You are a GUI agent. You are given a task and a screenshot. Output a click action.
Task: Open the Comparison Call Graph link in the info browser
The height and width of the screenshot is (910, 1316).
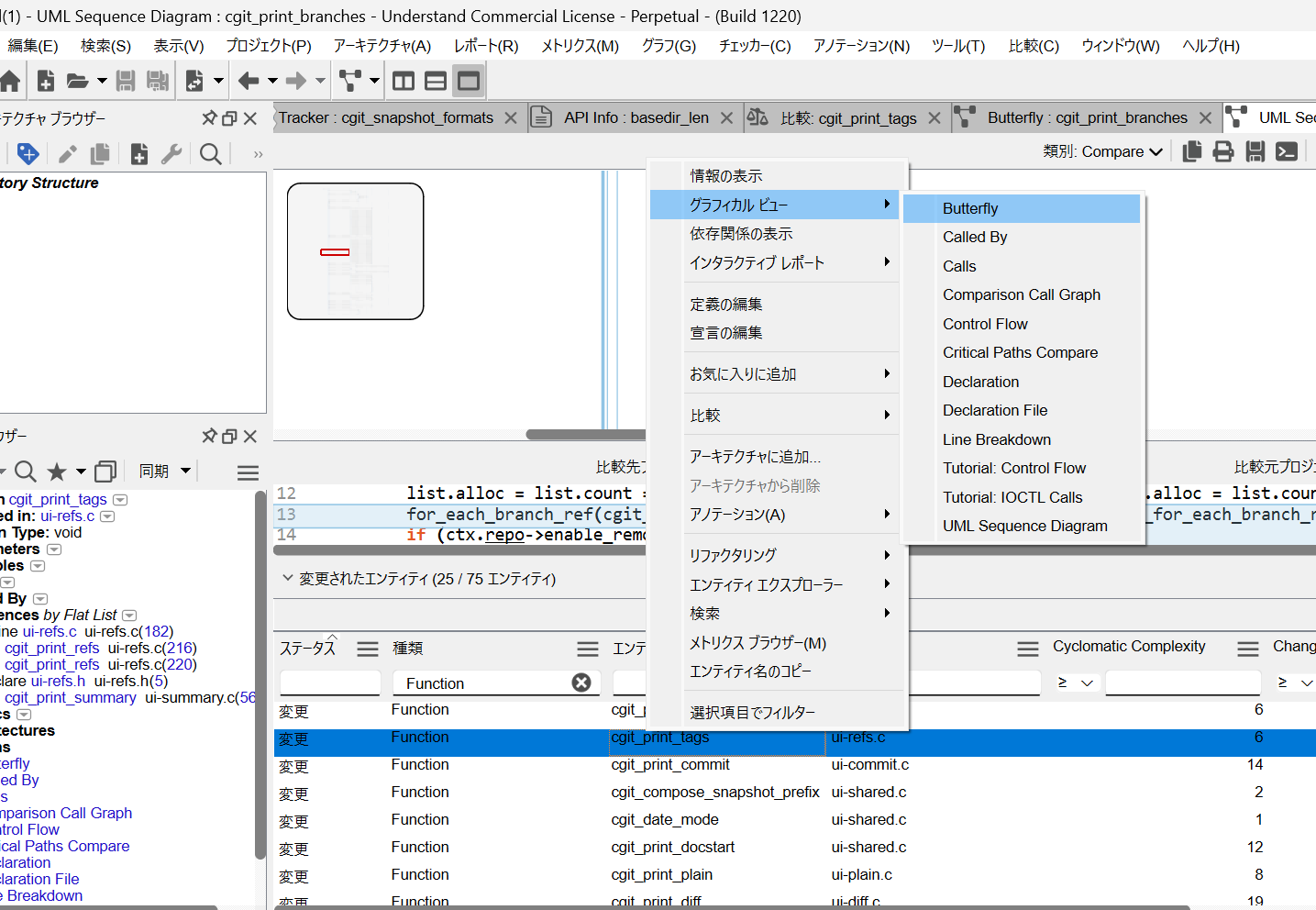coord(66,814)
